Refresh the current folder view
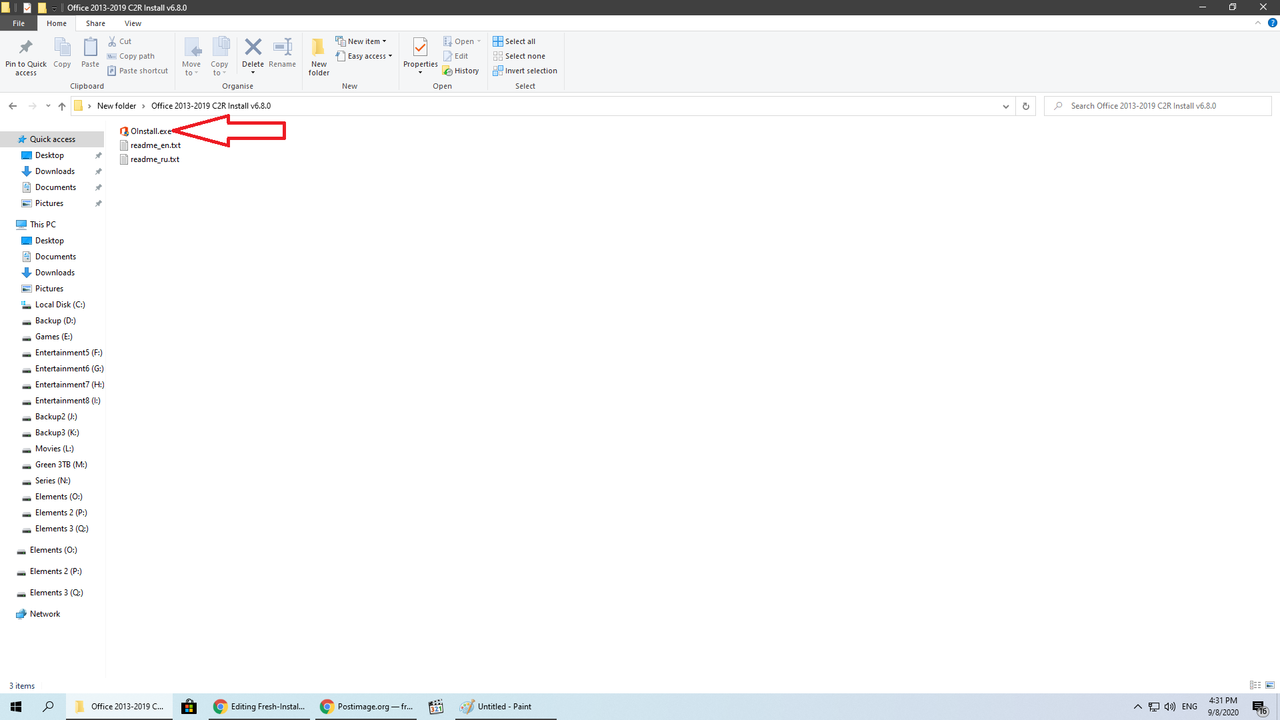This screenshot has height=720, width=1280. pos(1026,105)
